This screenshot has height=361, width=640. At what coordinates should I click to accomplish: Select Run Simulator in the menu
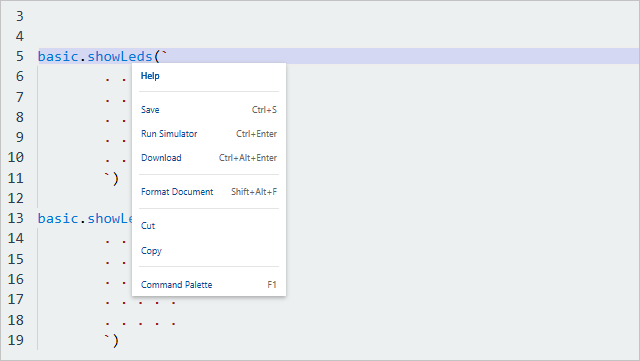click(x=209, y=134)
